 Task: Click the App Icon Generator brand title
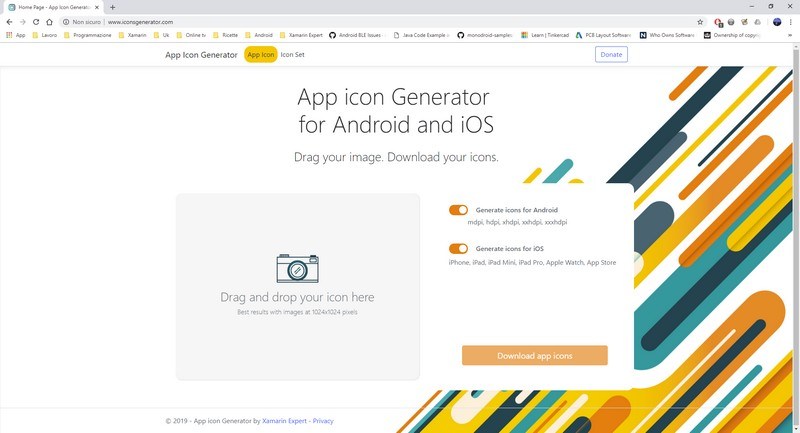click(x=201, y=55)
